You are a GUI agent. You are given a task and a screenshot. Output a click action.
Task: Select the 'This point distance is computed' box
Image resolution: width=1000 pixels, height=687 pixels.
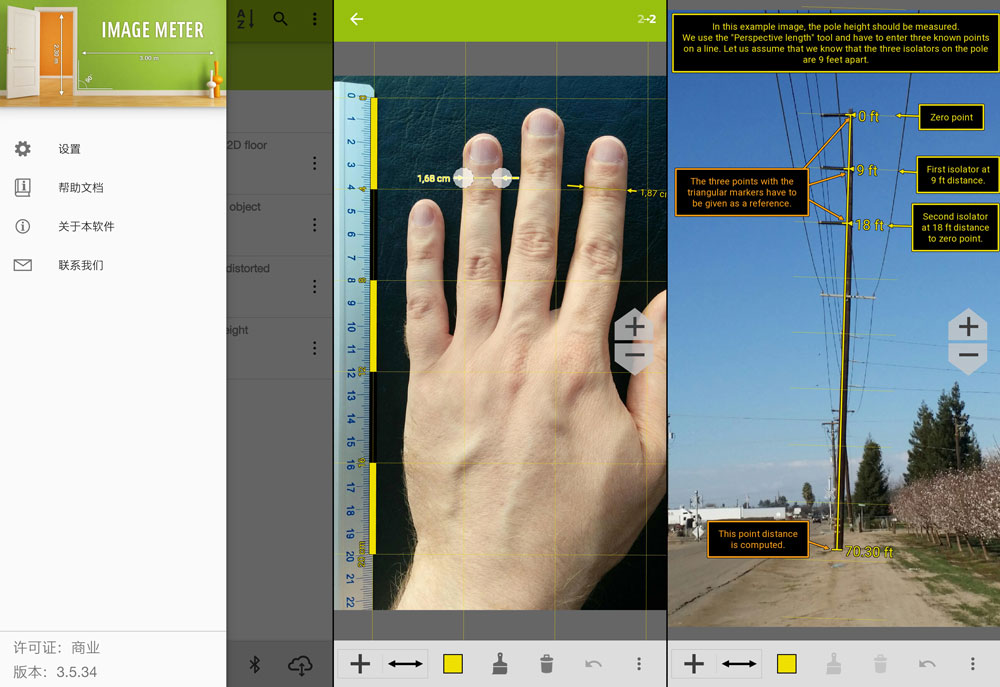click(x=758, y=540)
